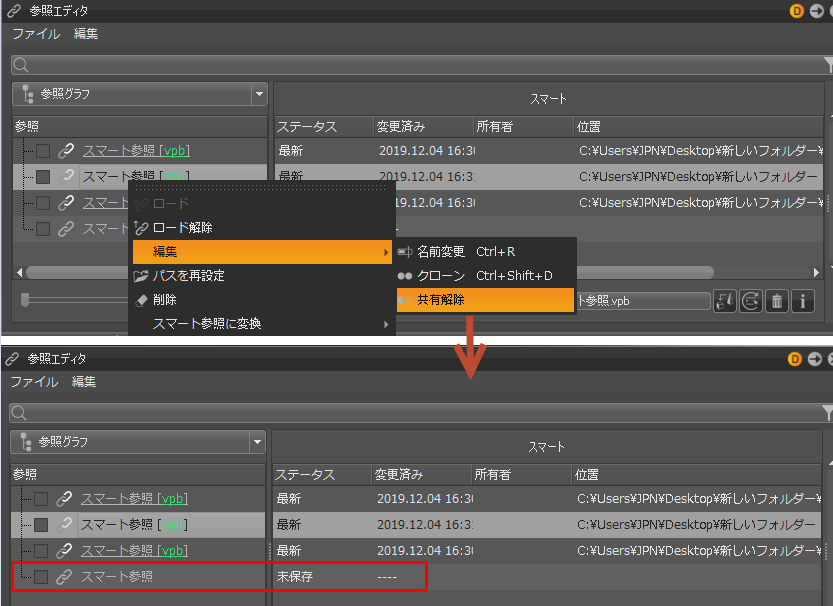Toggle the checkbox of the third lower reference row

pos(41,551)
